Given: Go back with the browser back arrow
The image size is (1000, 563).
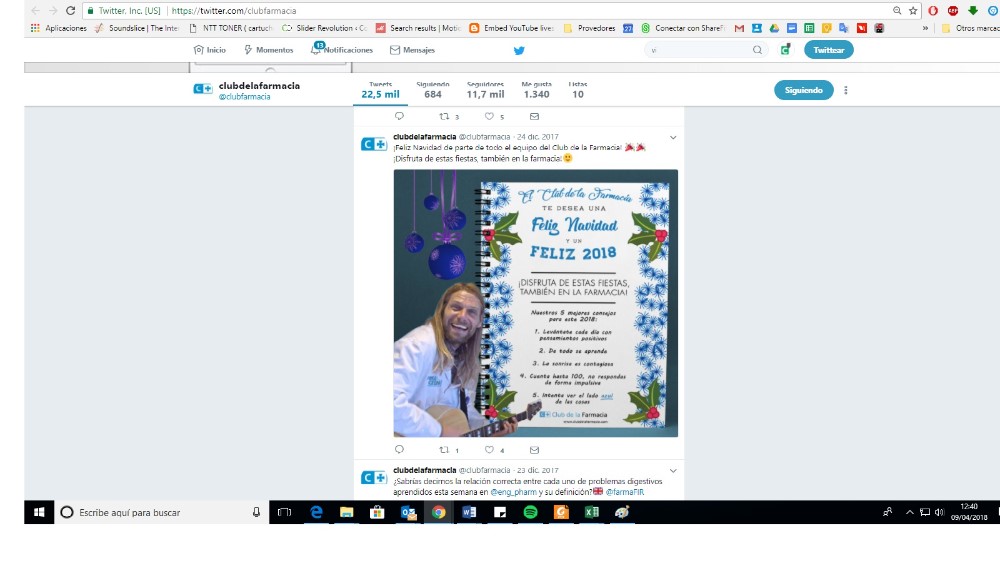Looking at the screenshot, I should tap(35, 11).
